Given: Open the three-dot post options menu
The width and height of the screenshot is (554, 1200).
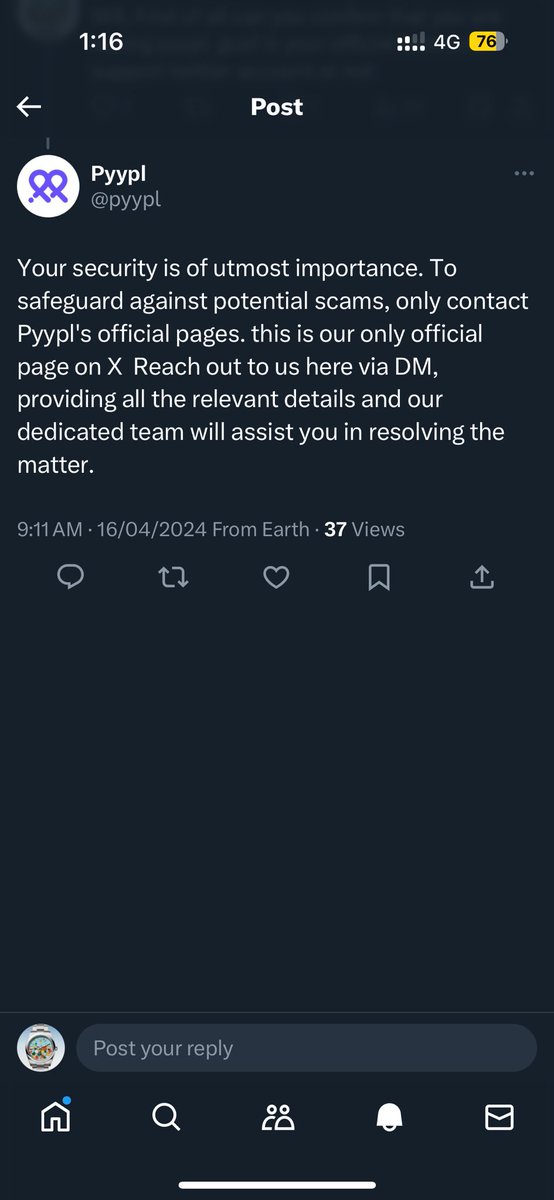Looking at the screenshot, I should tap(524, 173).
